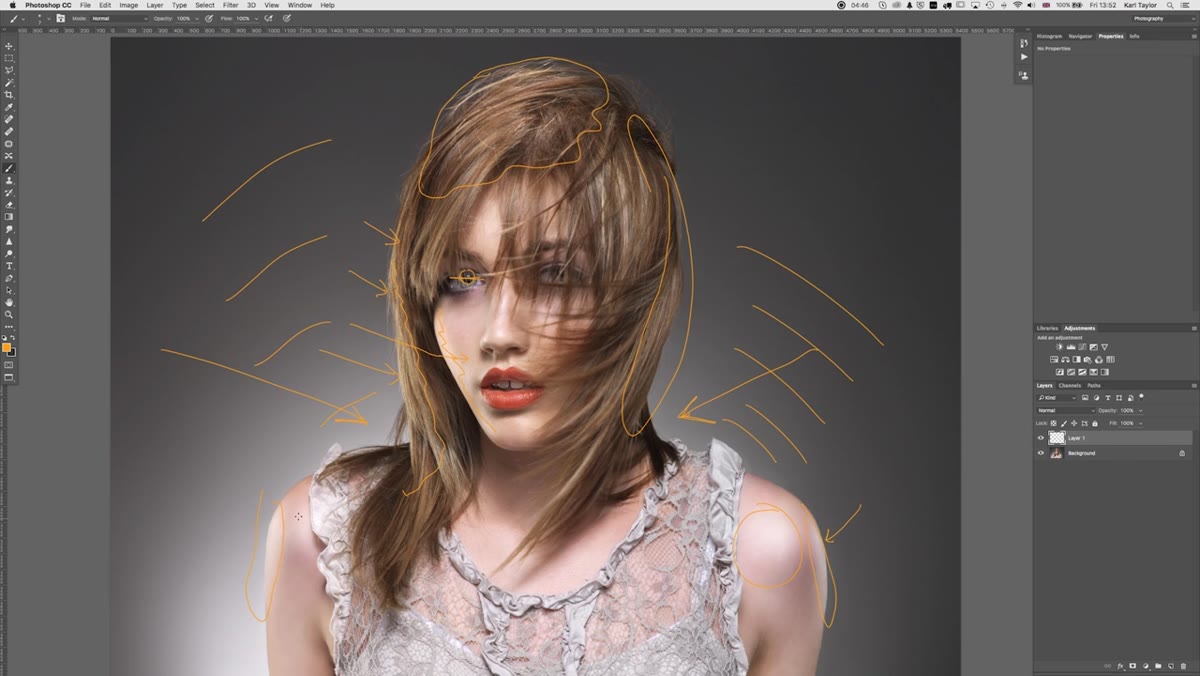Switch to the Channels tab
This screenshot has height=676, width=1200.
[1070, 385]
